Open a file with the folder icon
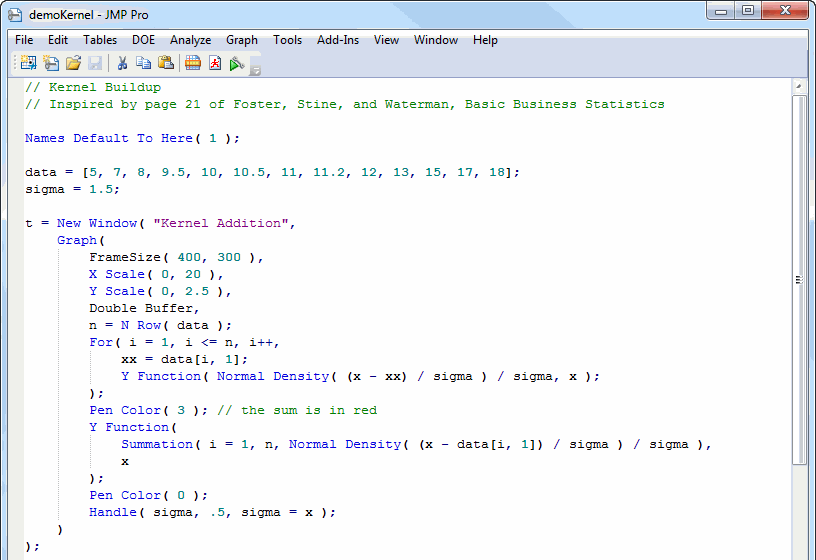 pos(73,63)
